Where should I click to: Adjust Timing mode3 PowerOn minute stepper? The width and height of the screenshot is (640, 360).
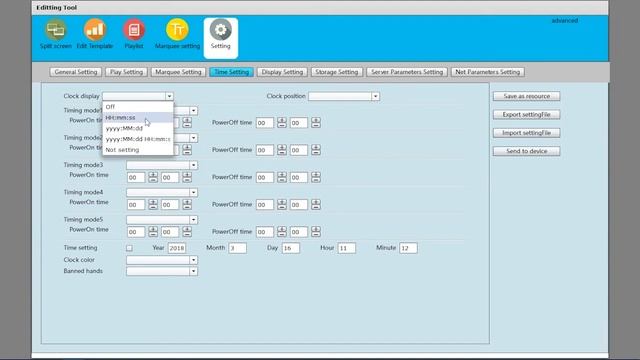(187, 177)
